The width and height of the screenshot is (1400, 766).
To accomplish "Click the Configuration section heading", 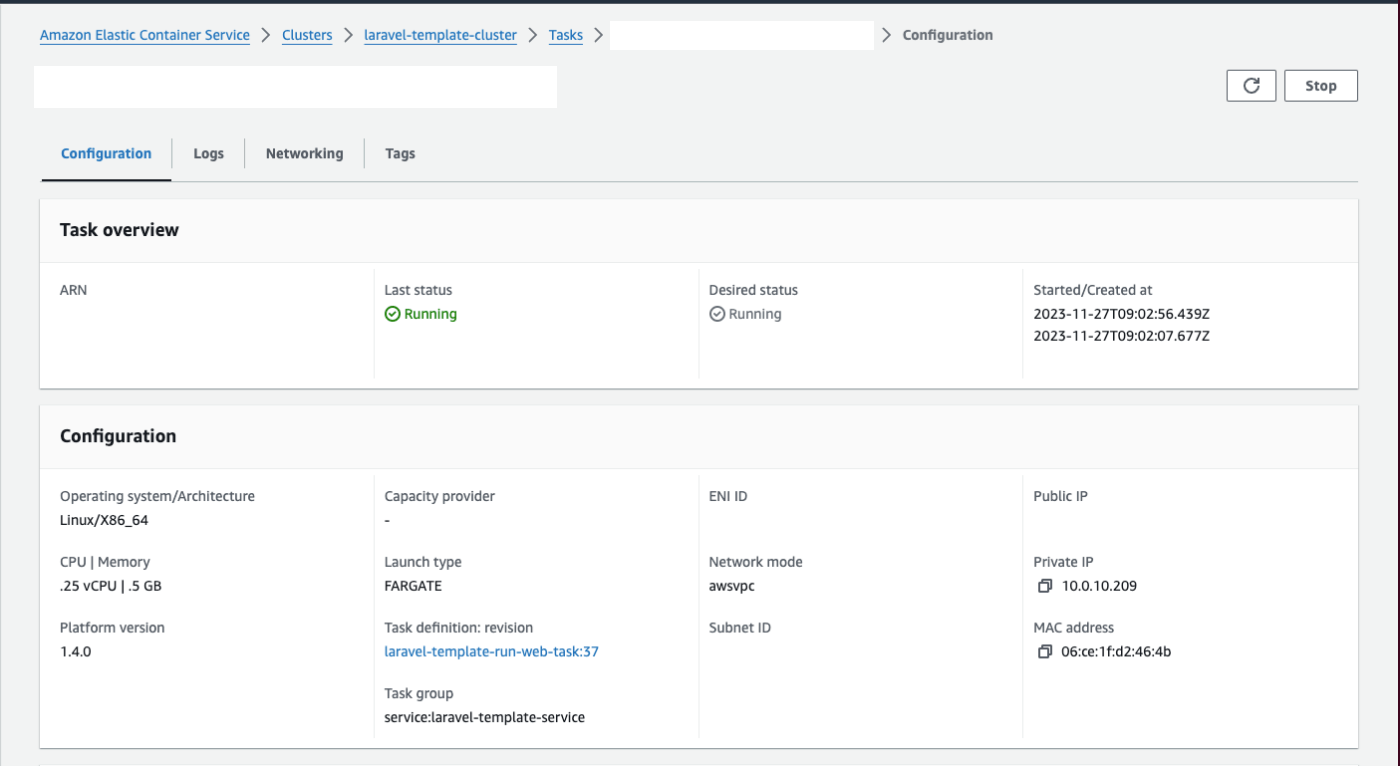I will [x=118, y=436].
